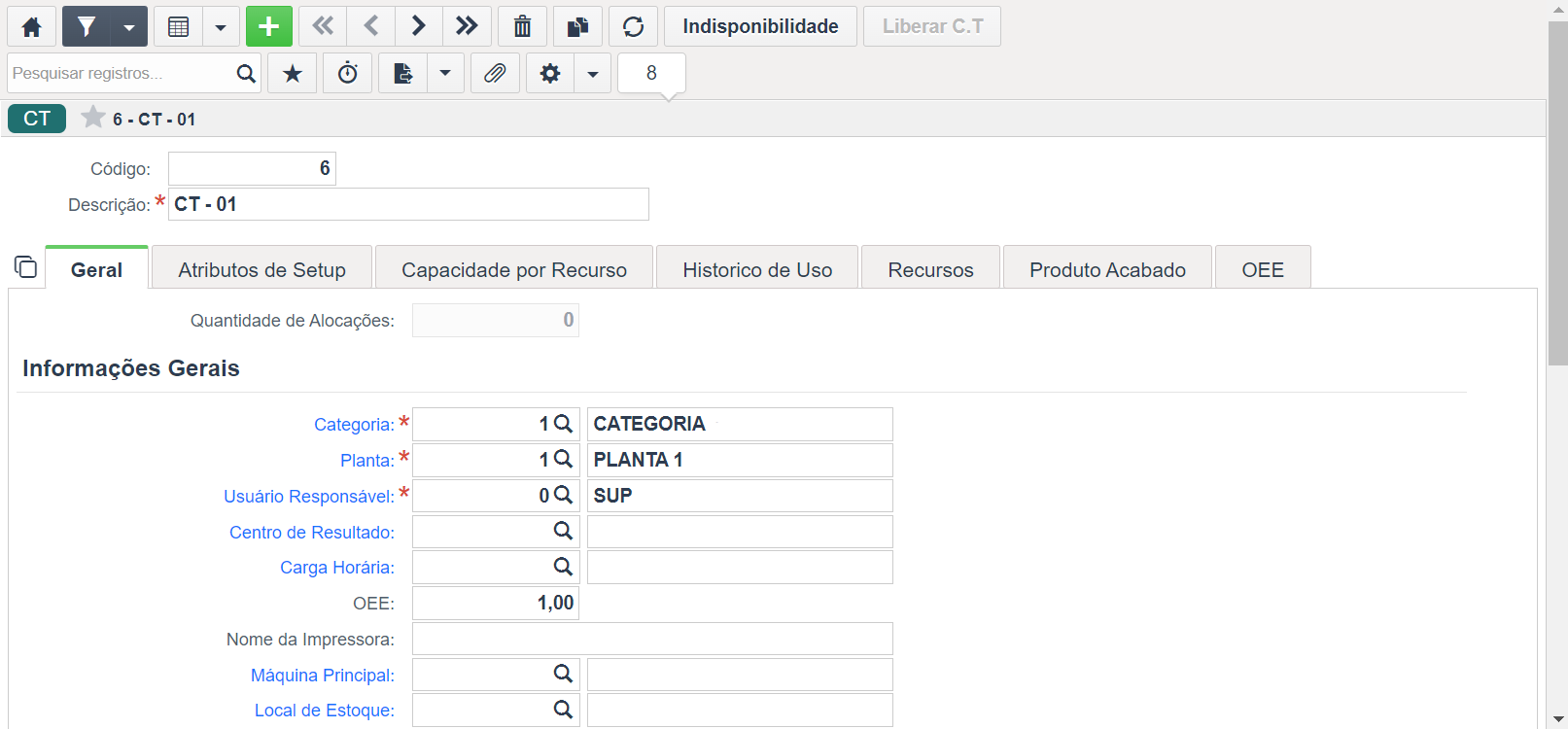Search Categoria with lookup magnifier
Screen dimensions: 1568x729
pyautogui.click(x=563, y=424)
